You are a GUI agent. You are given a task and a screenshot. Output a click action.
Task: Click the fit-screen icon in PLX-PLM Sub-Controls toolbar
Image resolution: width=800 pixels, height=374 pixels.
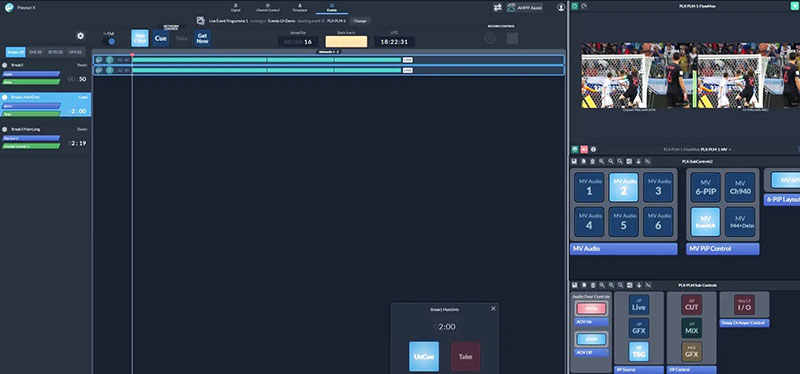click(629, 285)
